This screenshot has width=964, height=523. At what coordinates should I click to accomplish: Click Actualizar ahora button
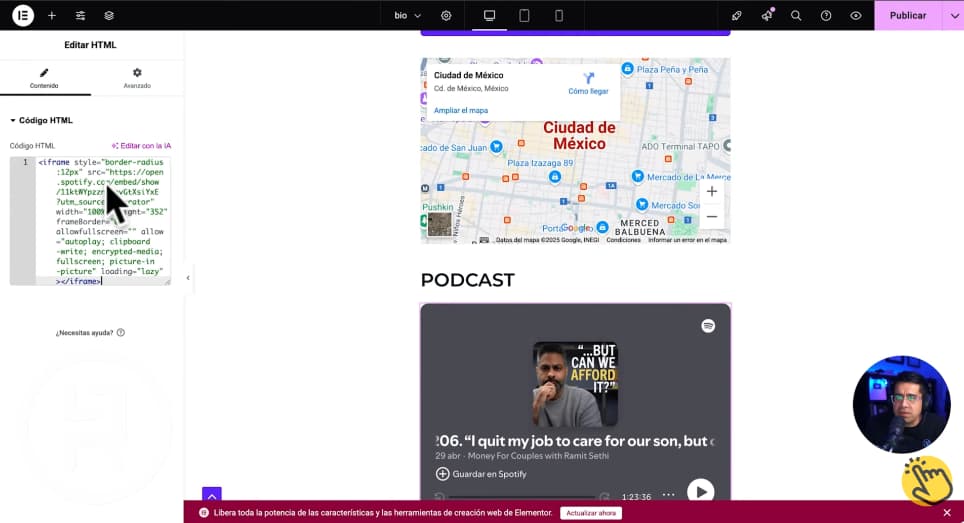pyautogui.click(x=591, y=513)
